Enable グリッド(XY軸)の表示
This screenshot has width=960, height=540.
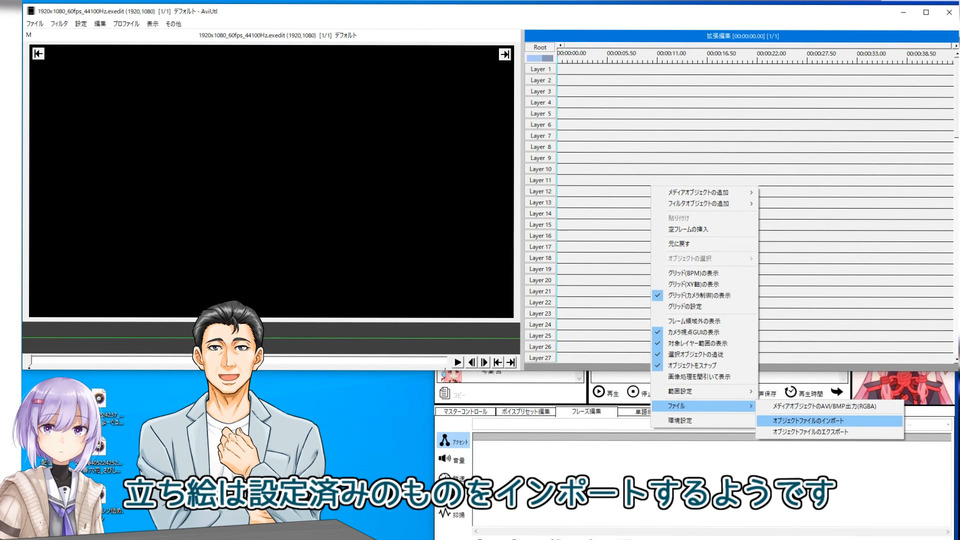coord(704,284)
